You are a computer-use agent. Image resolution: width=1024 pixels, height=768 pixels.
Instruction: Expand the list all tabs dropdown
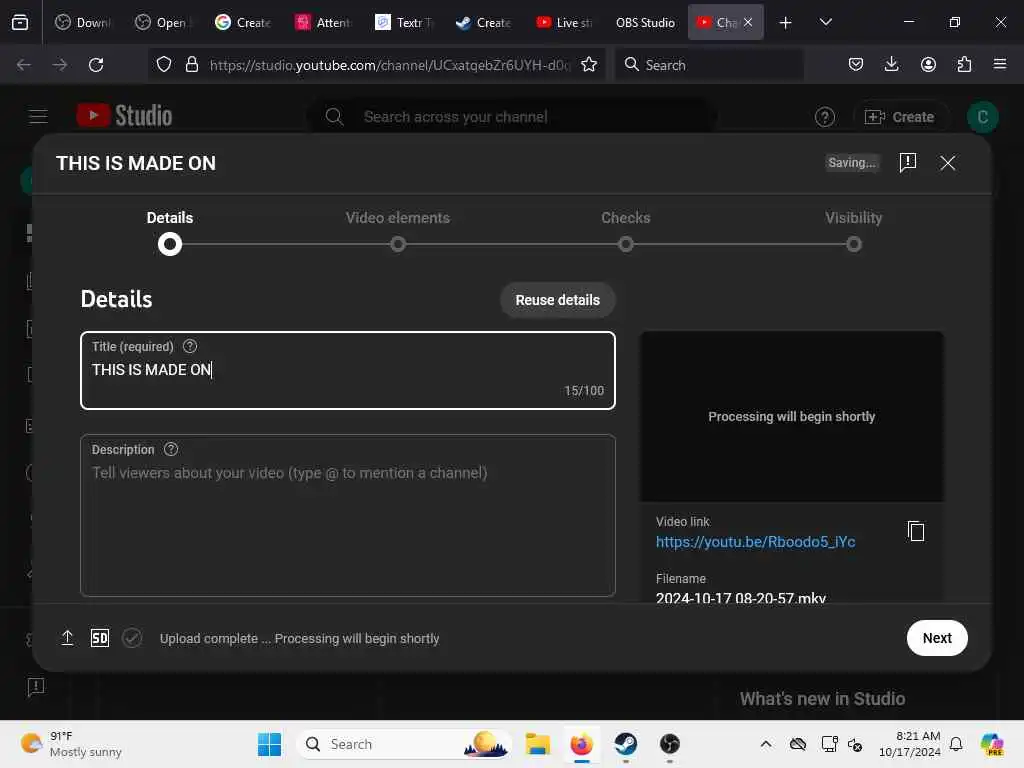tap(825, 22)
